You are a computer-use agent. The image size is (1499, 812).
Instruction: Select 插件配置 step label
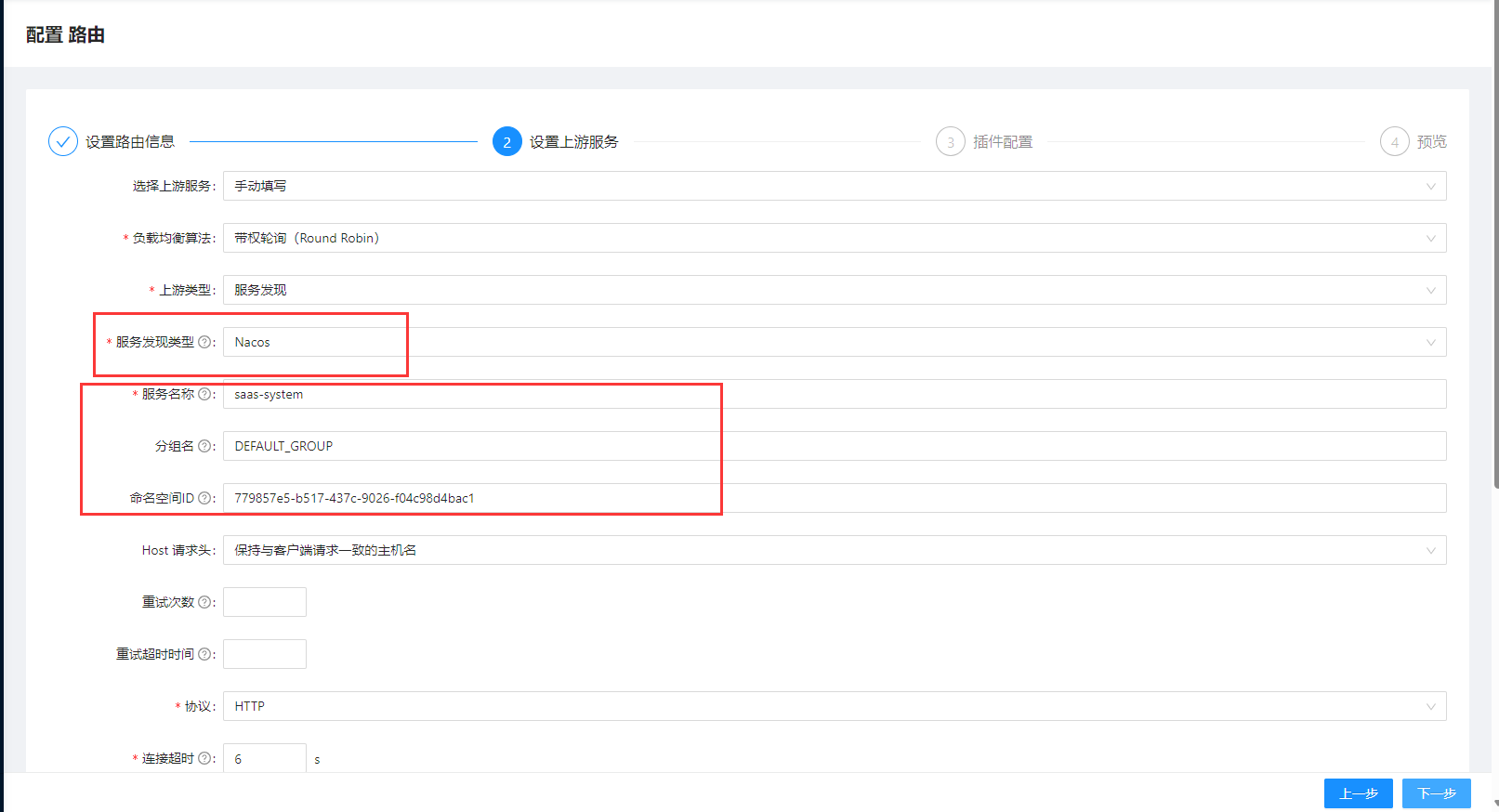[x=1003, y=141]
